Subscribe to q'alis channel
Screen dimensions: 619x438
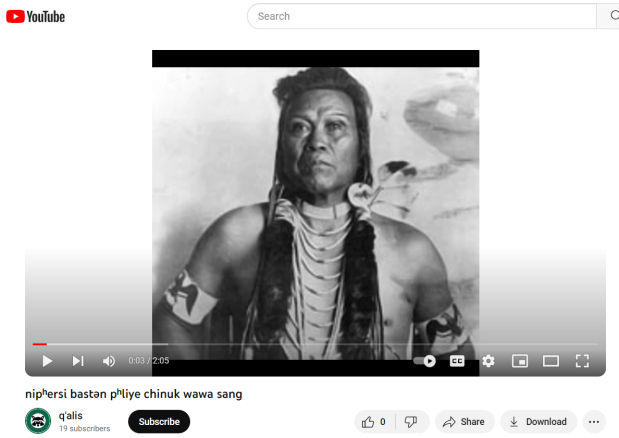pos(159,422)
